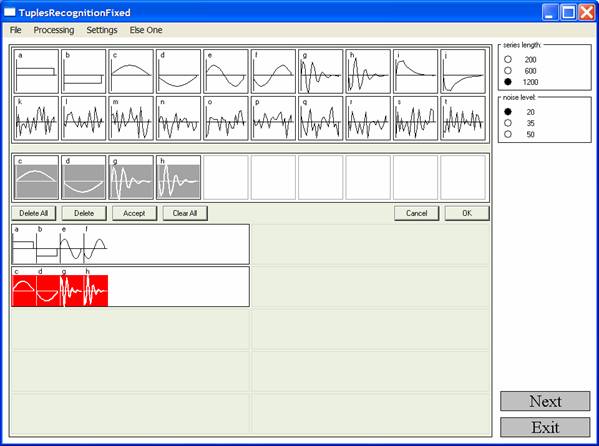Open the Else One menu
This screenshot has height=446, width=599.
pyautogui.click(x=146, y=30)
